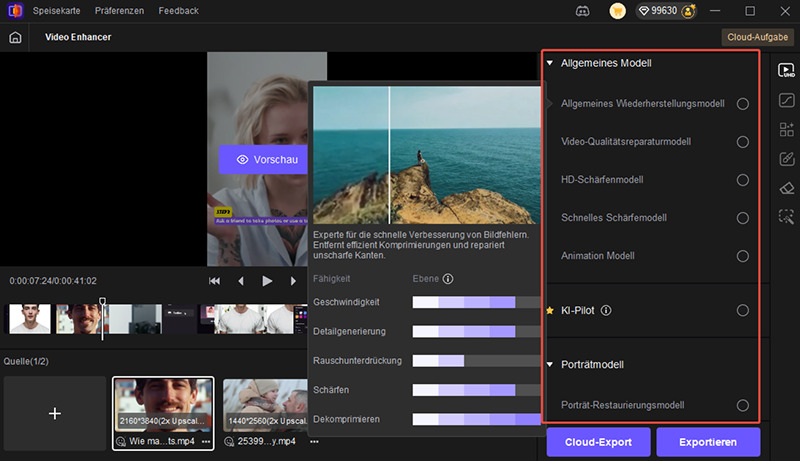This screenshot has width=800, height=461.
Task: Click the Quelle(1/2) label
Action: [26, 362]
